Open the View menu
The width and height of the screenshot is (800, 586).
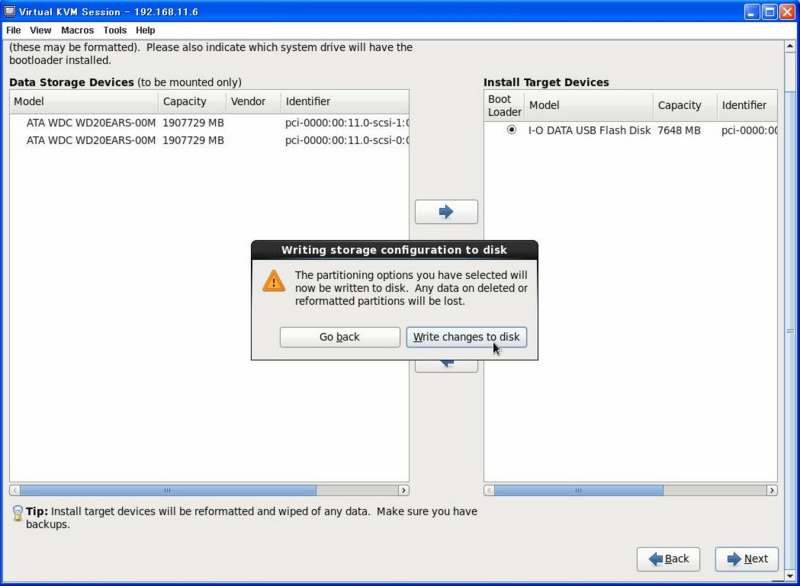[40, 30]
